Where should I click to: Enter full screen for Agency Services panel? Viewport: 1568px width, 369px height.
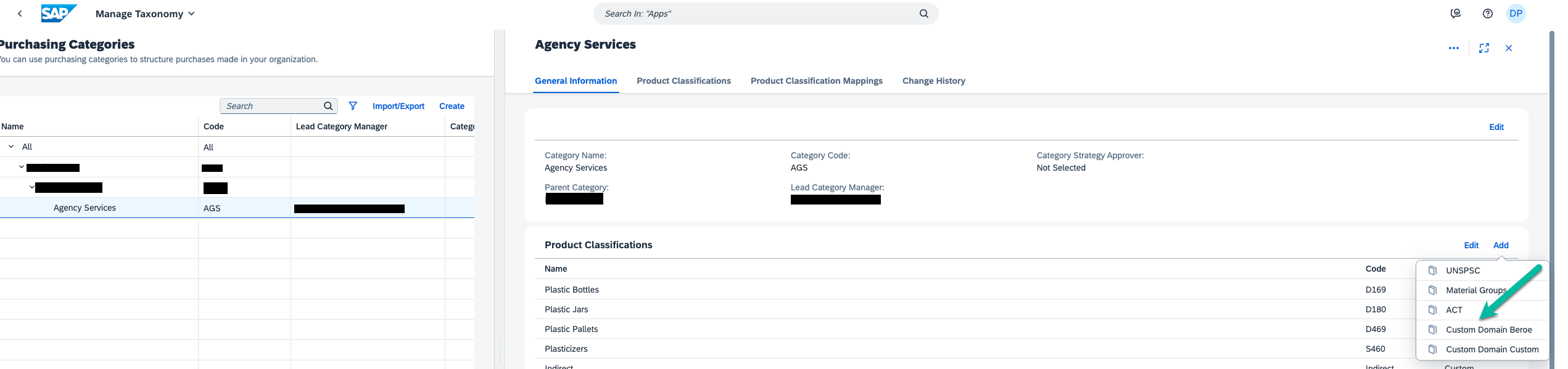pyautogui.click(x=1483, y=48)
